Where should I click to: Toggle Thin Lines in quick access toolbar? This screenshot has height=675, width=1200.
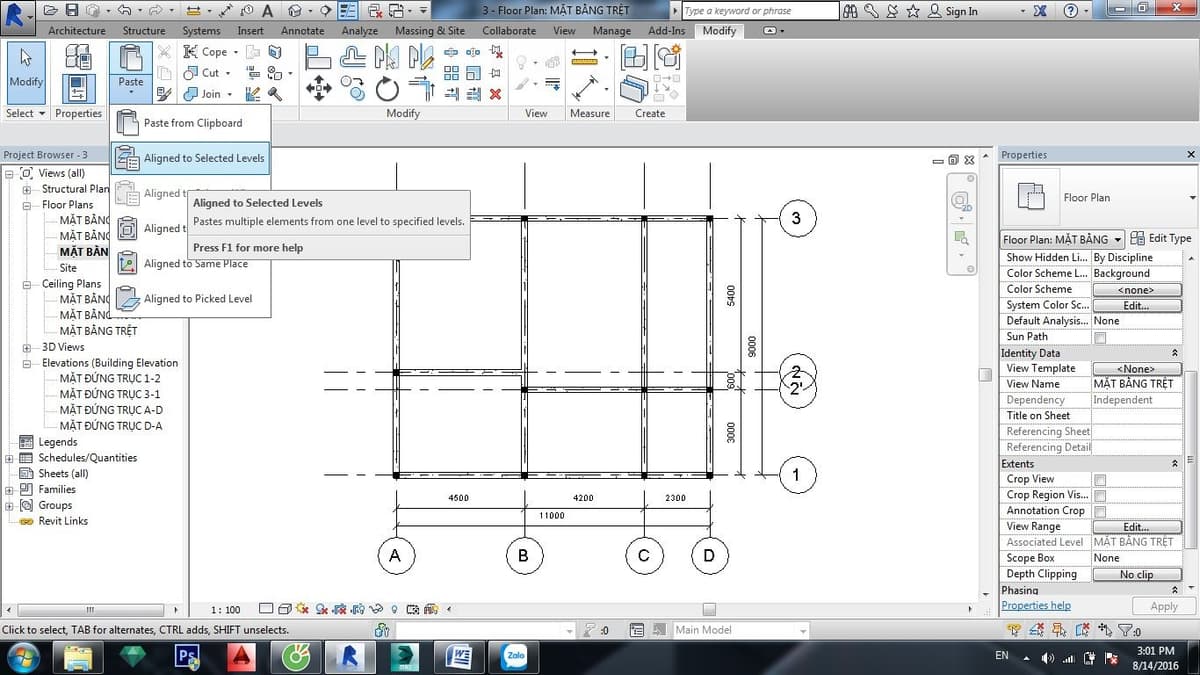click(x=348, y=10)
